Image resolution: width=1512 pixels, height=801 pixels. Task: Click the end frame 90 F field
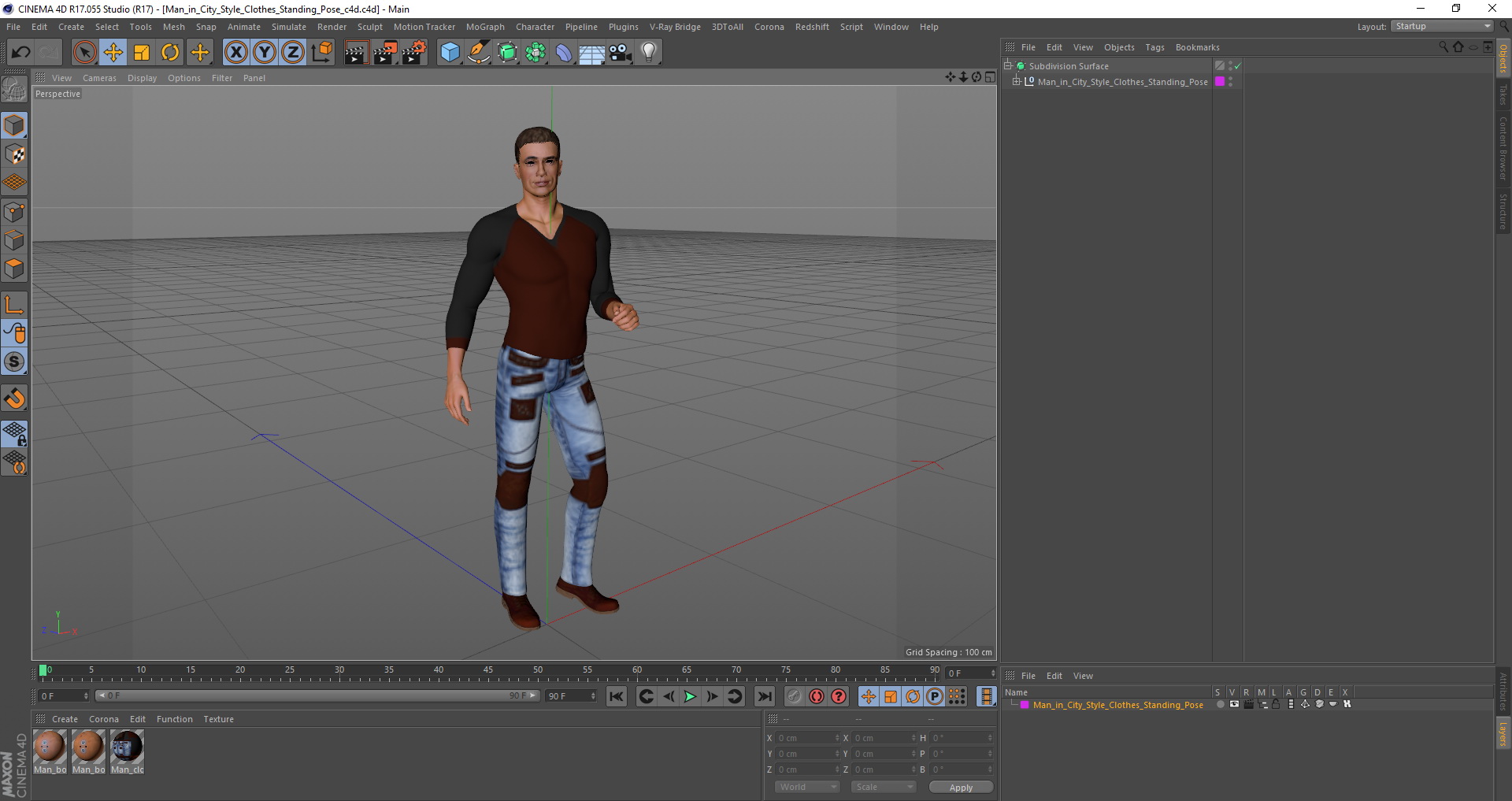click(571, 696)
